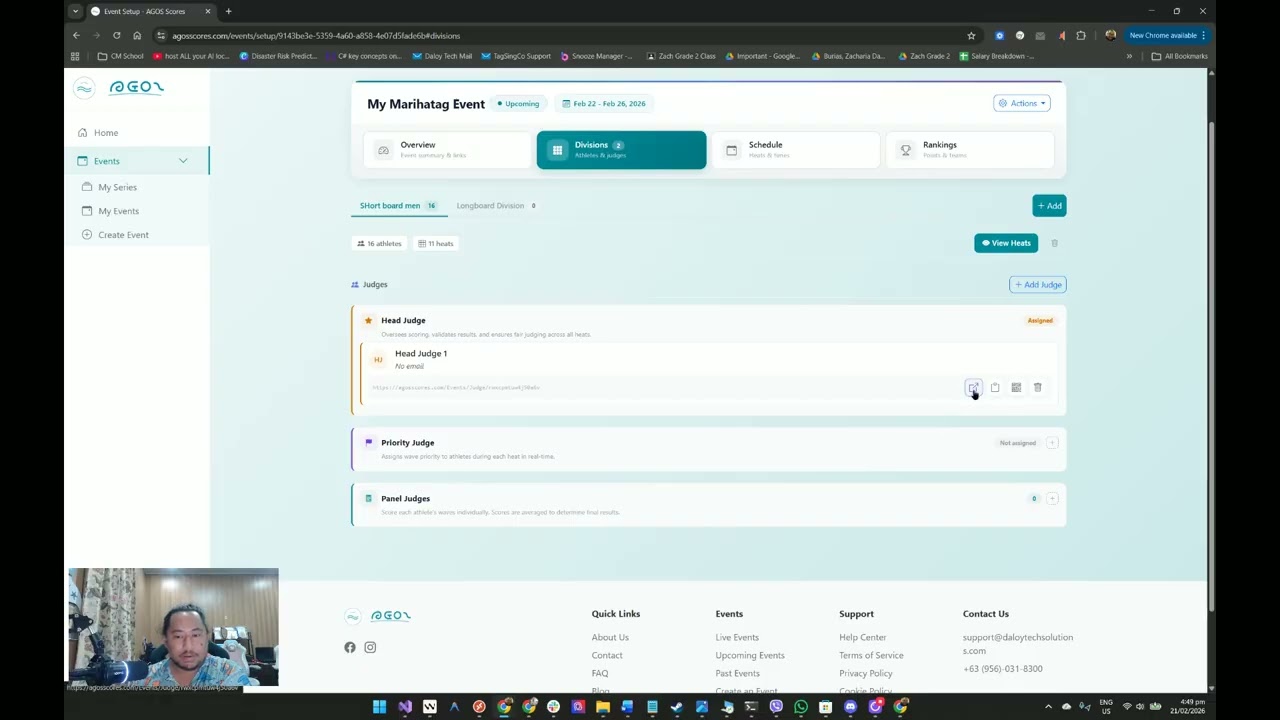Switch to the Schedule tab
Screen dimensions: 1280x720
[x=796, y=150]
